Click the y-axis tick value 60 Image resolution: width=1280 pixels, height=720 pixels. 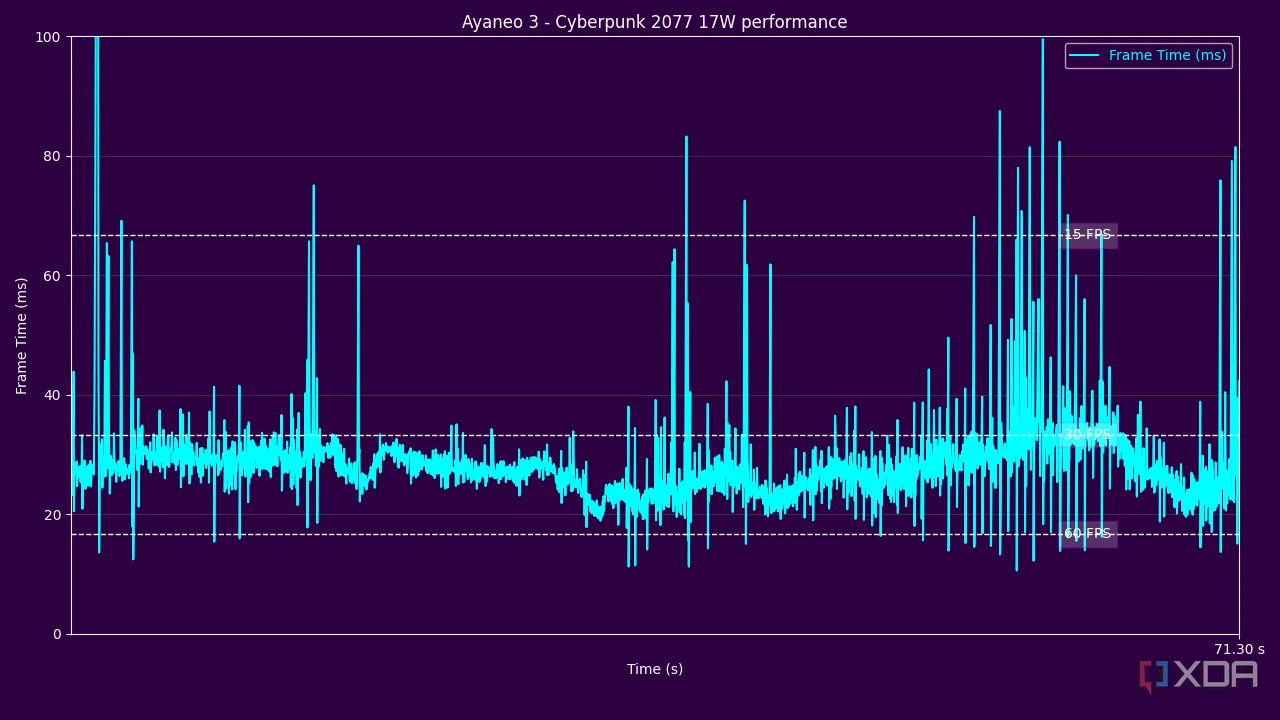[x=52, y=276]
